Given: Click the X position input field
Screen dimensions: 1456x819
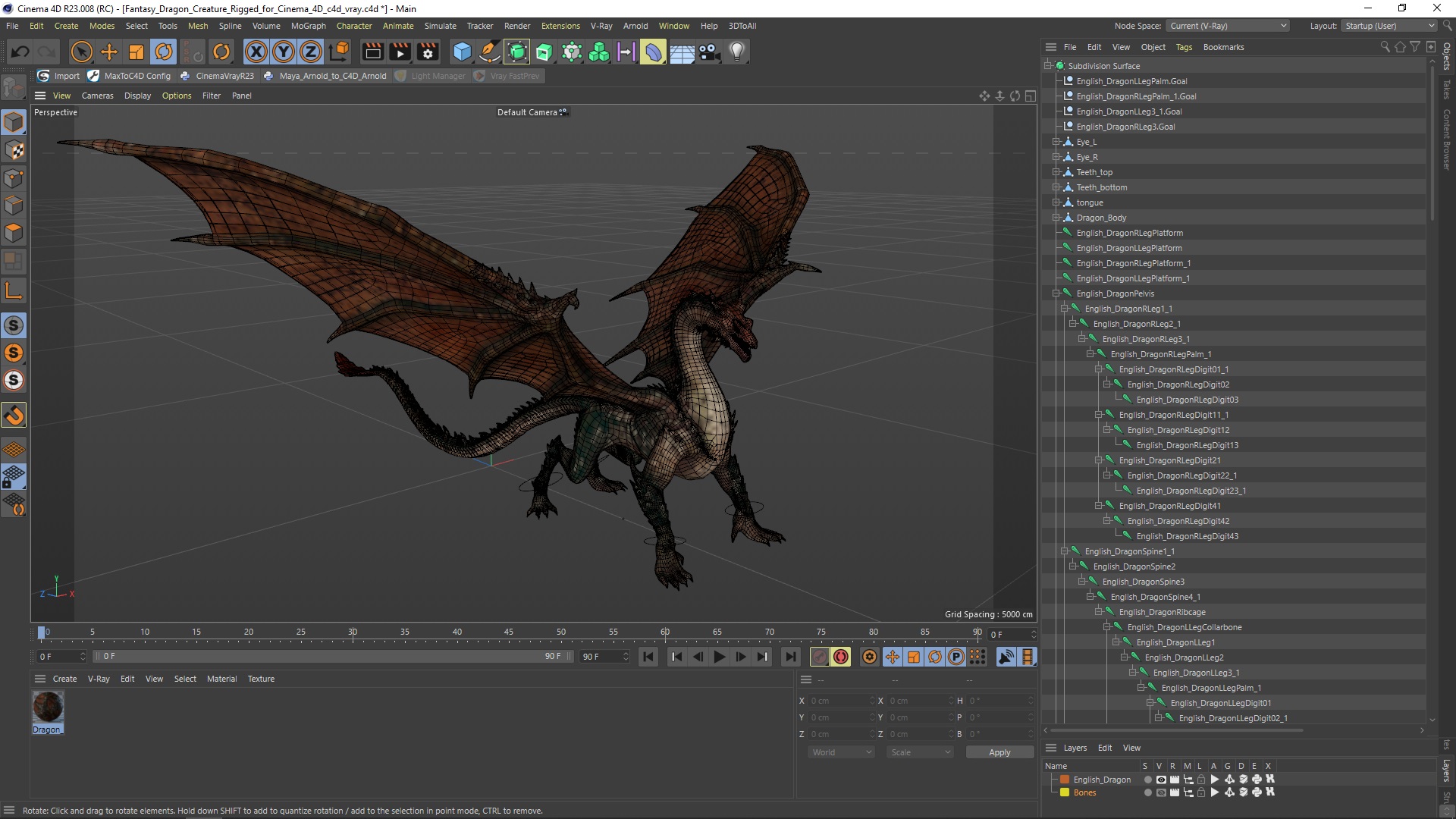Looking at the screenshot, I should click(x=840, y=701).
